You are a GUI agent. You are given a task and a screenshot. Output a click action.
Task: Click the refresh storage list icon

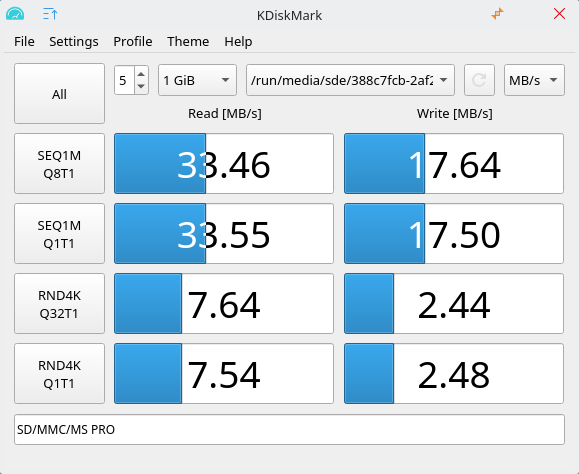(x=479, y=80)
